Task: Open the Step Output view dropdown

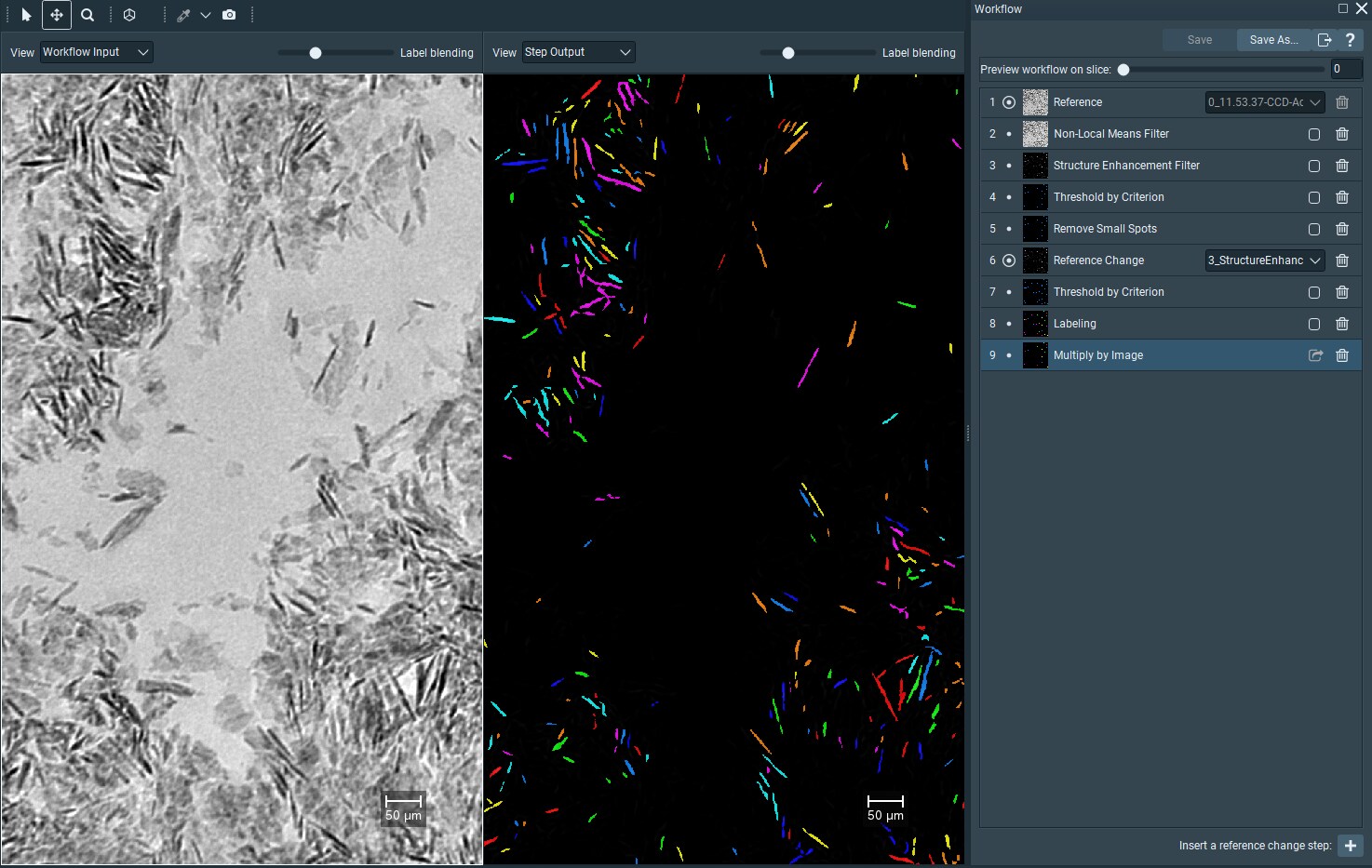Action: [577, 52]
